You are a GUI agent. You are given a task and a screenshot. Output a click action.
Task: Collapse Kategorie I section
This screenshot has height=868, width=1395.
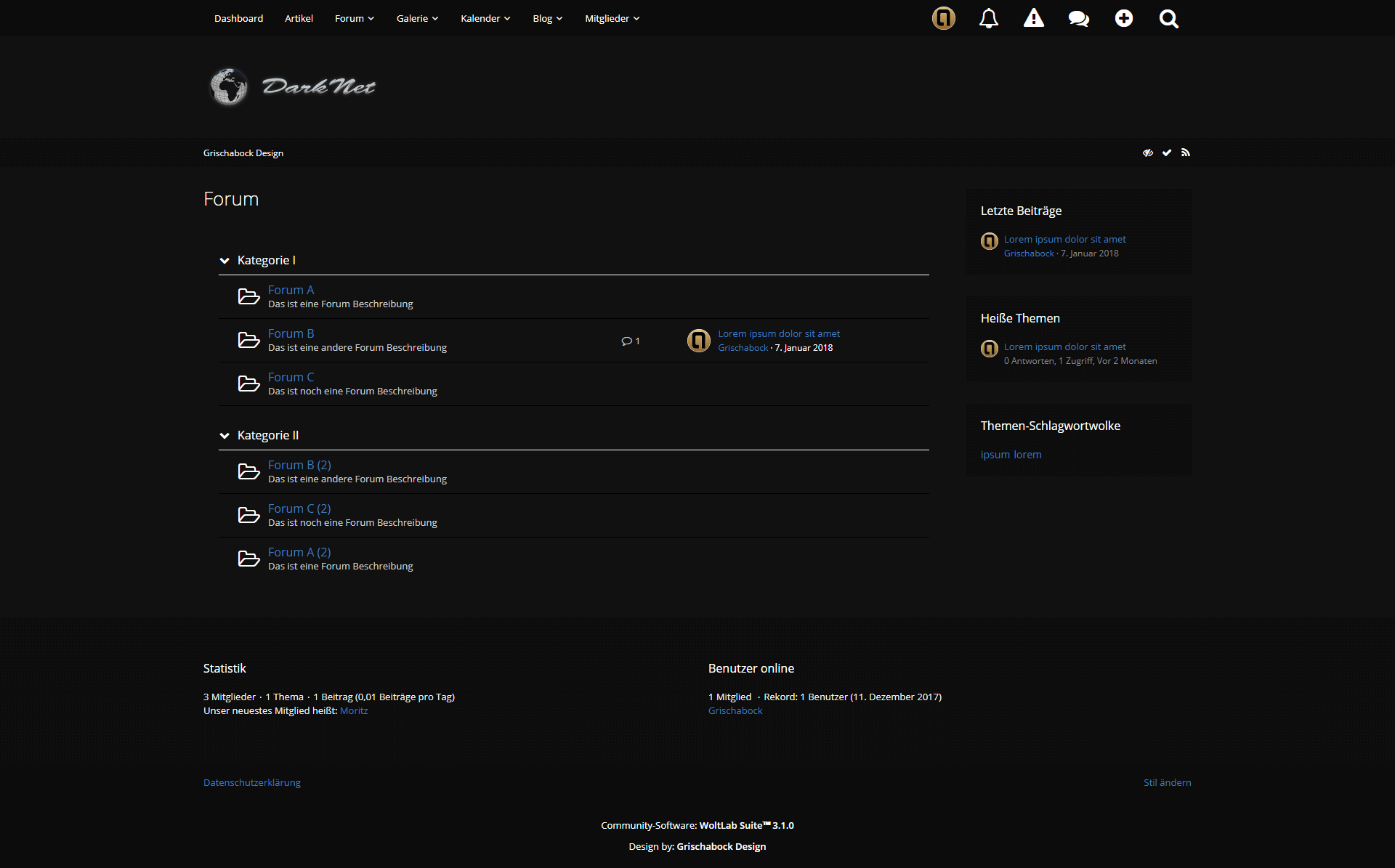pyautogui.click(x=225, y=261)
